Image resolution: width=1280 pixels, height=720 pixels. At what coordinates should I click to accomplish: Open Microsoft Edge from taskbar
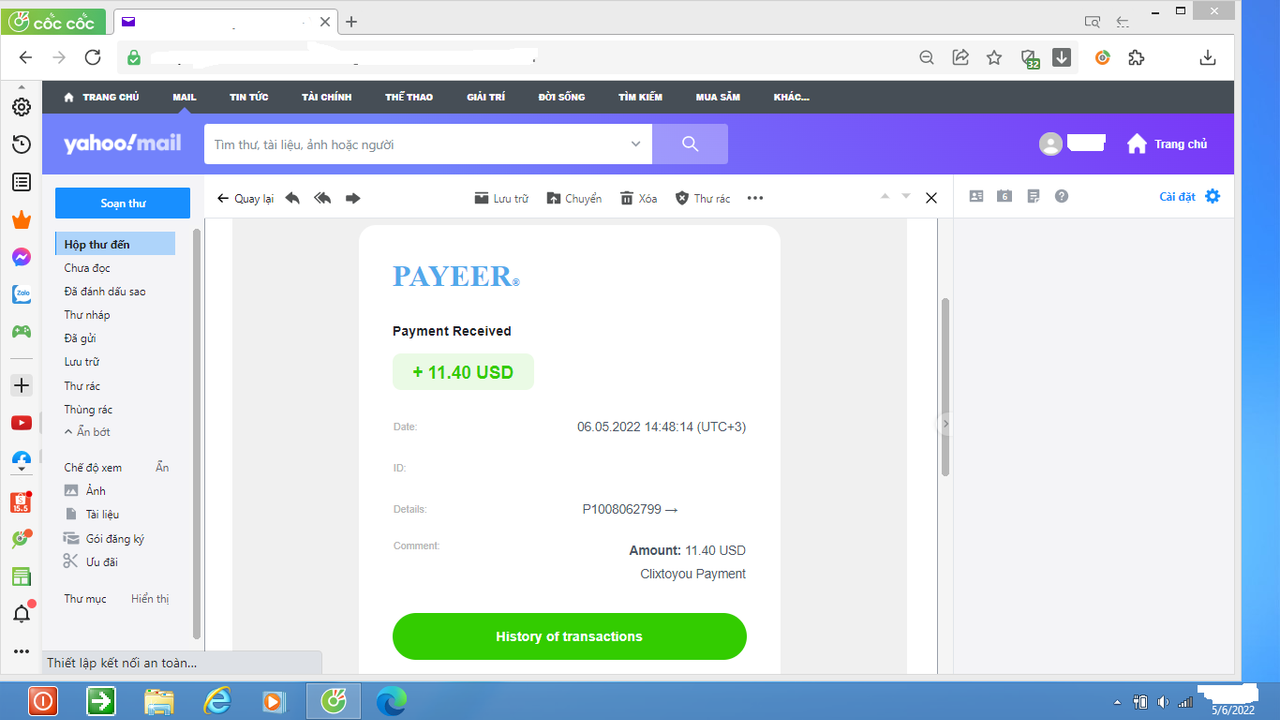coord(391,701)
